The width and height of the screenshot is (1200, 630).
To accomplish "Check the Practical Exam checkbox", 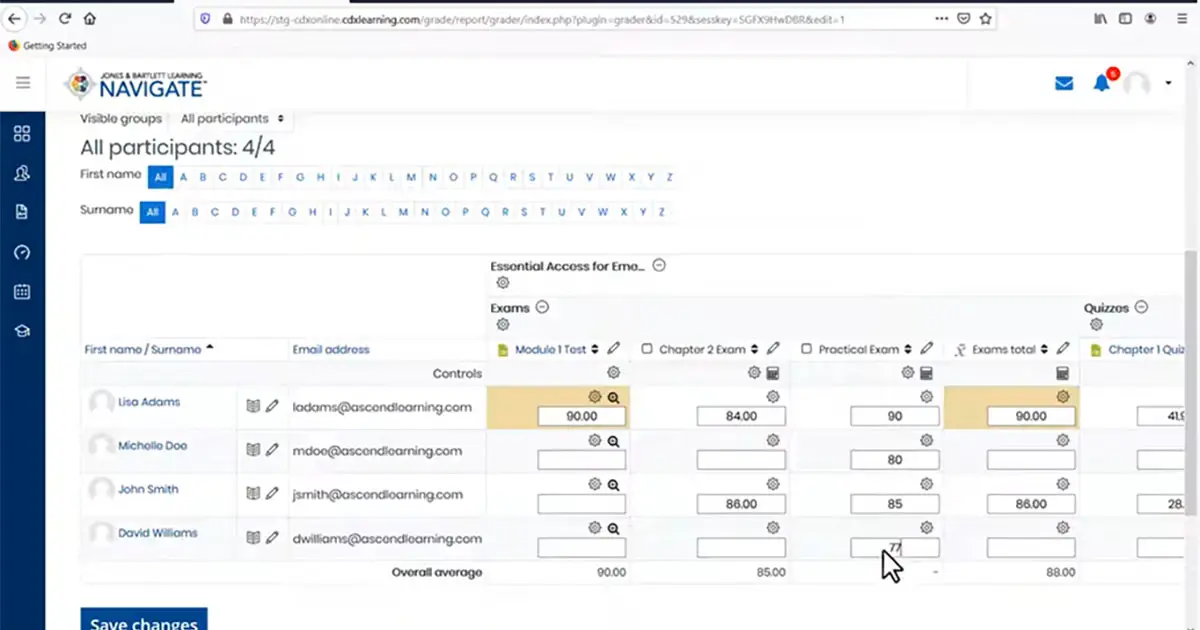I will click(806, 349).
